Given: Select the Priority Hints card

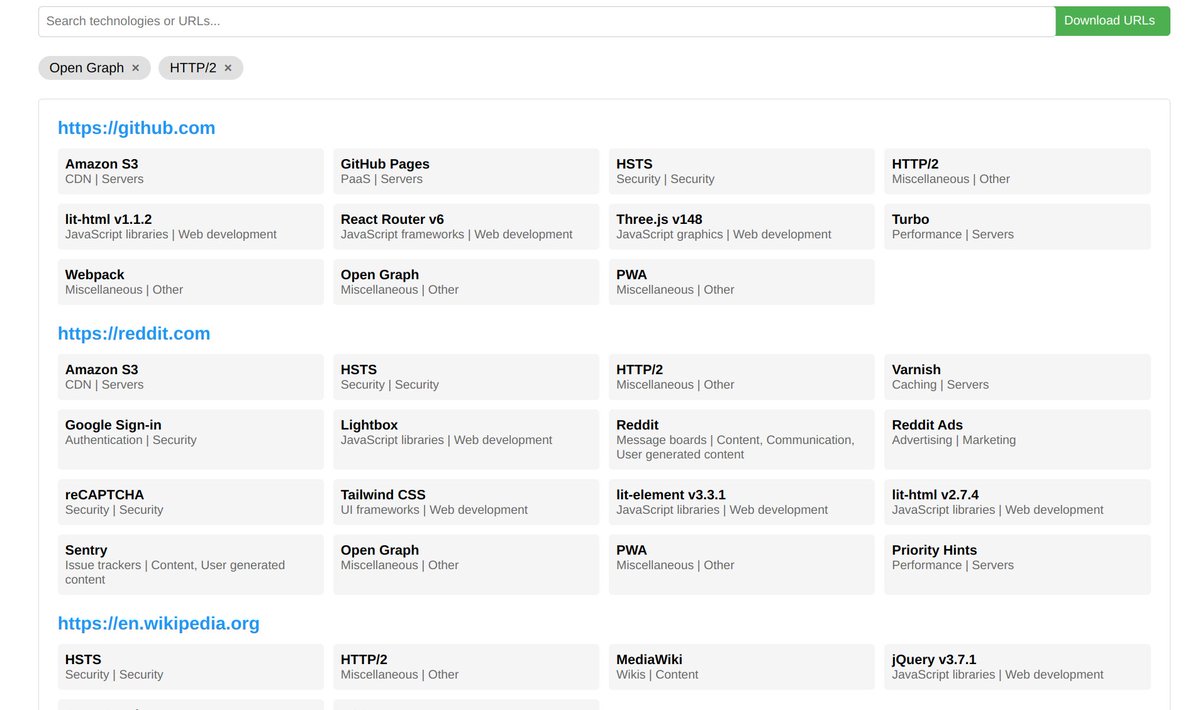Looking at the screenshot, I should (x=1017, y=564).
